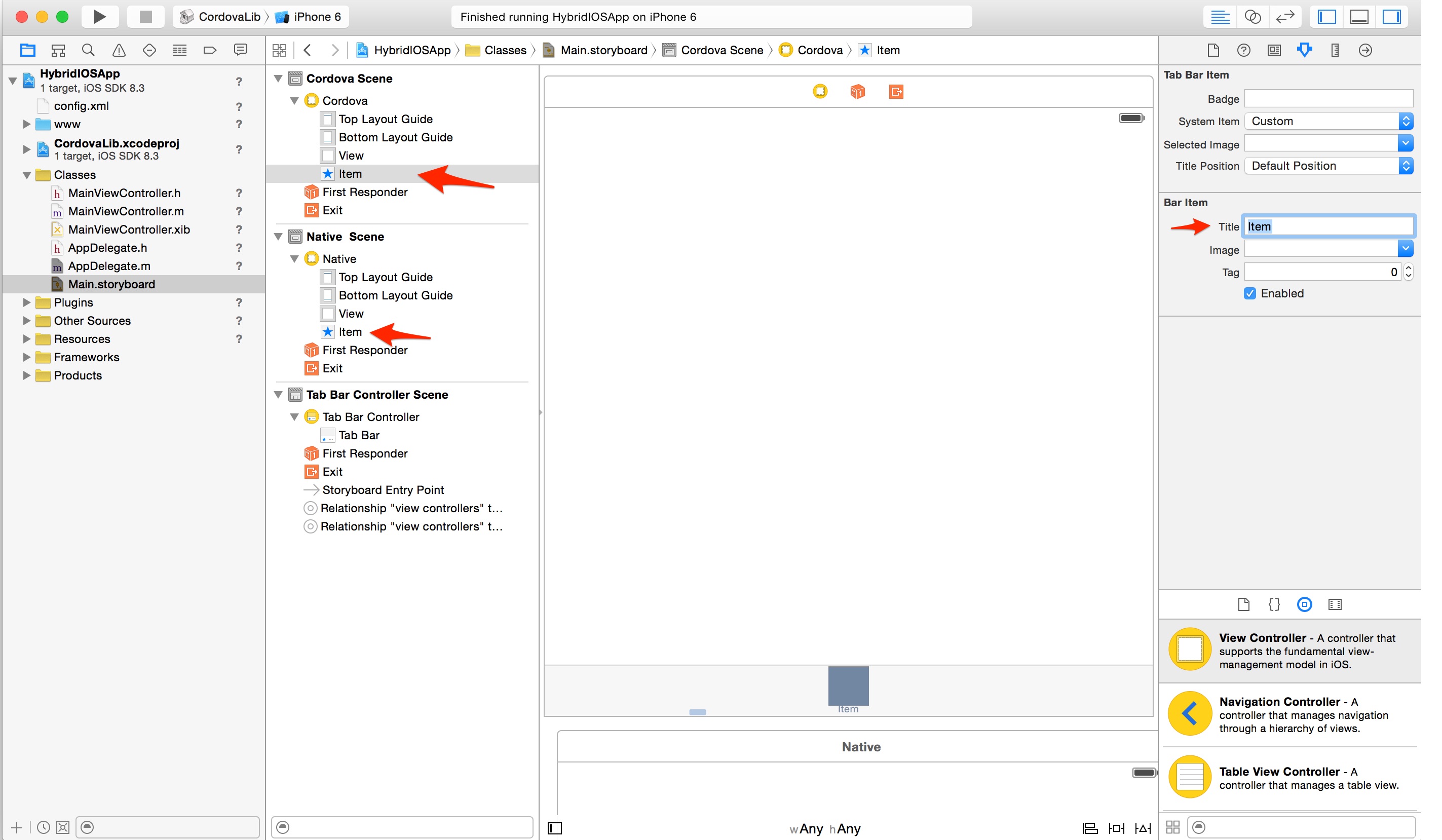Collapse the Classes folder
Viewport: 1442px width, 840px height.
pyautogui.click(x=26, y=174)
